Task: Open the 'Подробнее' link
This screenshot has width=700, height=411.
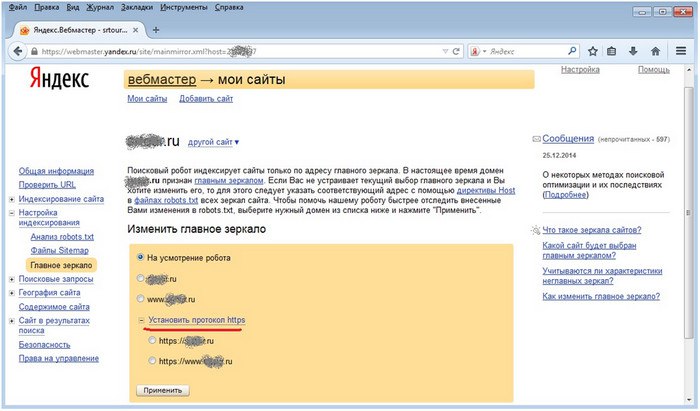Action: [565, 195]
